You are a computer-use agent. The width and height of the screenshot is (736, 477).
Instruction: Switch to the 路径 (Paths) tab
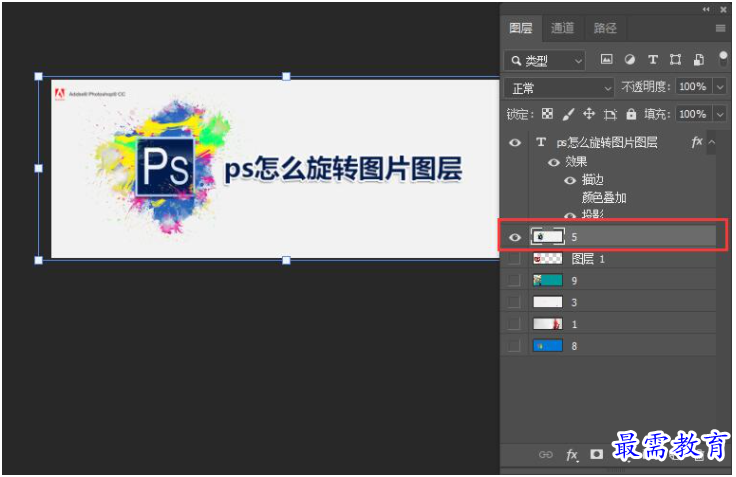click(605, 28)
